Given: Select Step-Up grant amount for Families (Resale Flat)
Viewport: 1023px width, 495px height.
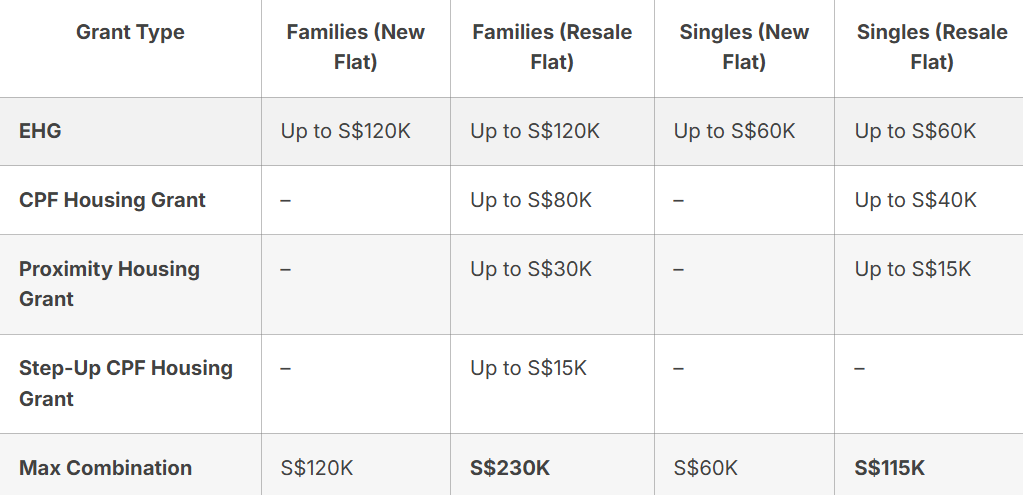Looking at the screenshot, I should point(528,368).
